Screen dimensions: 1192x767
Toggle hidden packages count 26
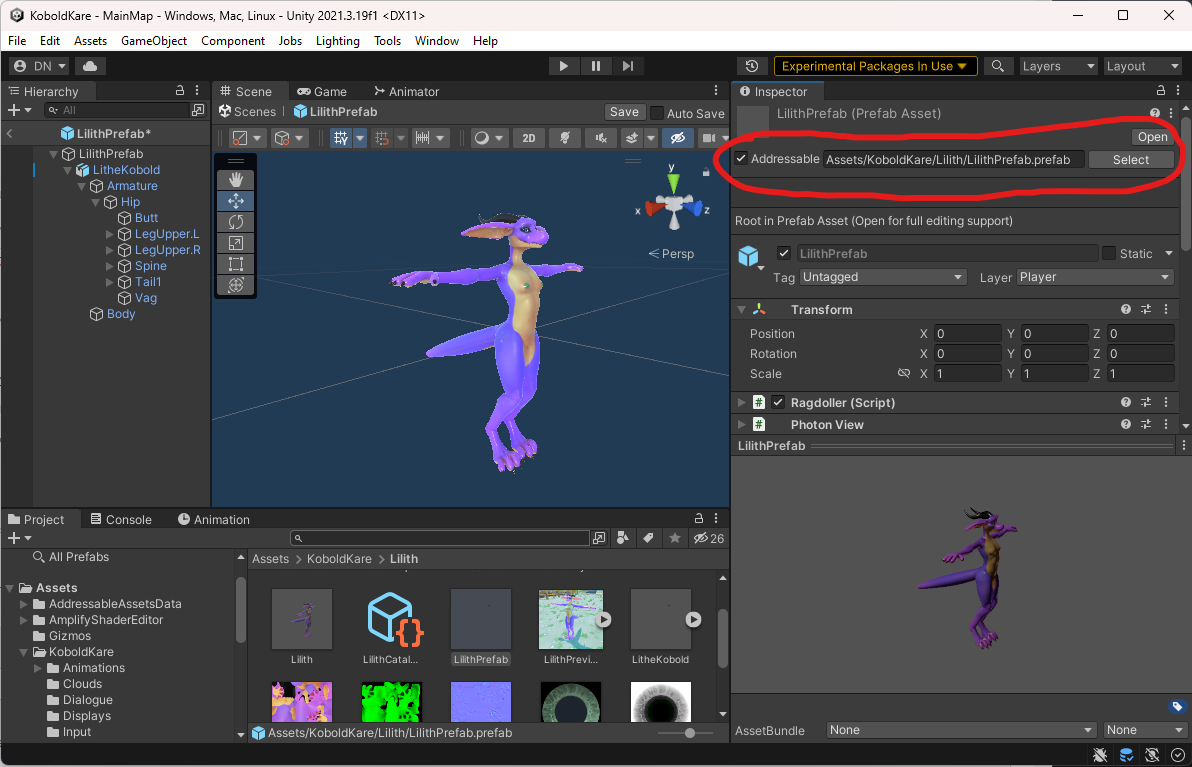point(709,538)
